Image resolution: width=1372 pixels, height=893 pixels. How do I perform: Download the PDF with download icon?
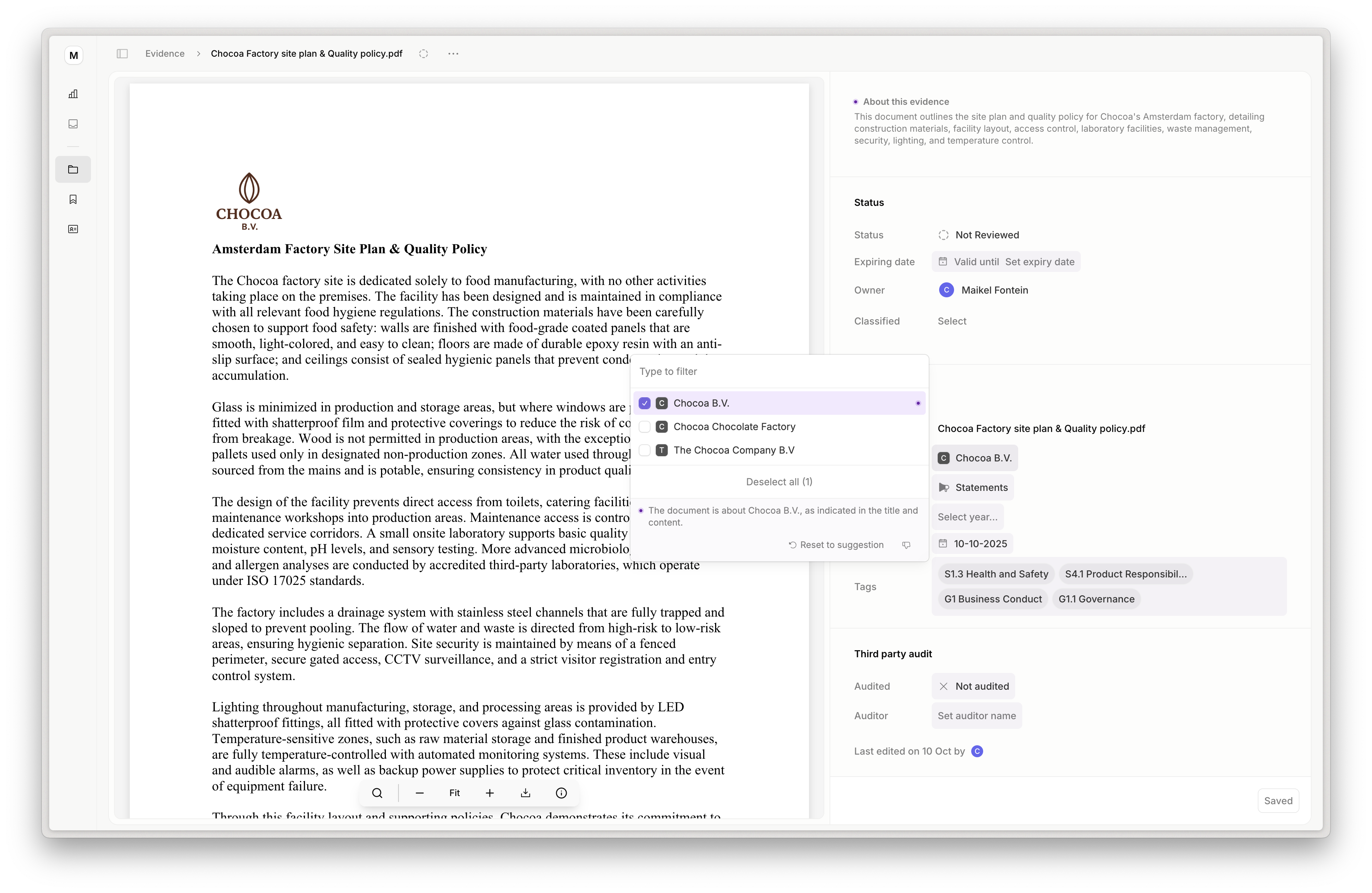pyautogui.click(x=525, y=793)
